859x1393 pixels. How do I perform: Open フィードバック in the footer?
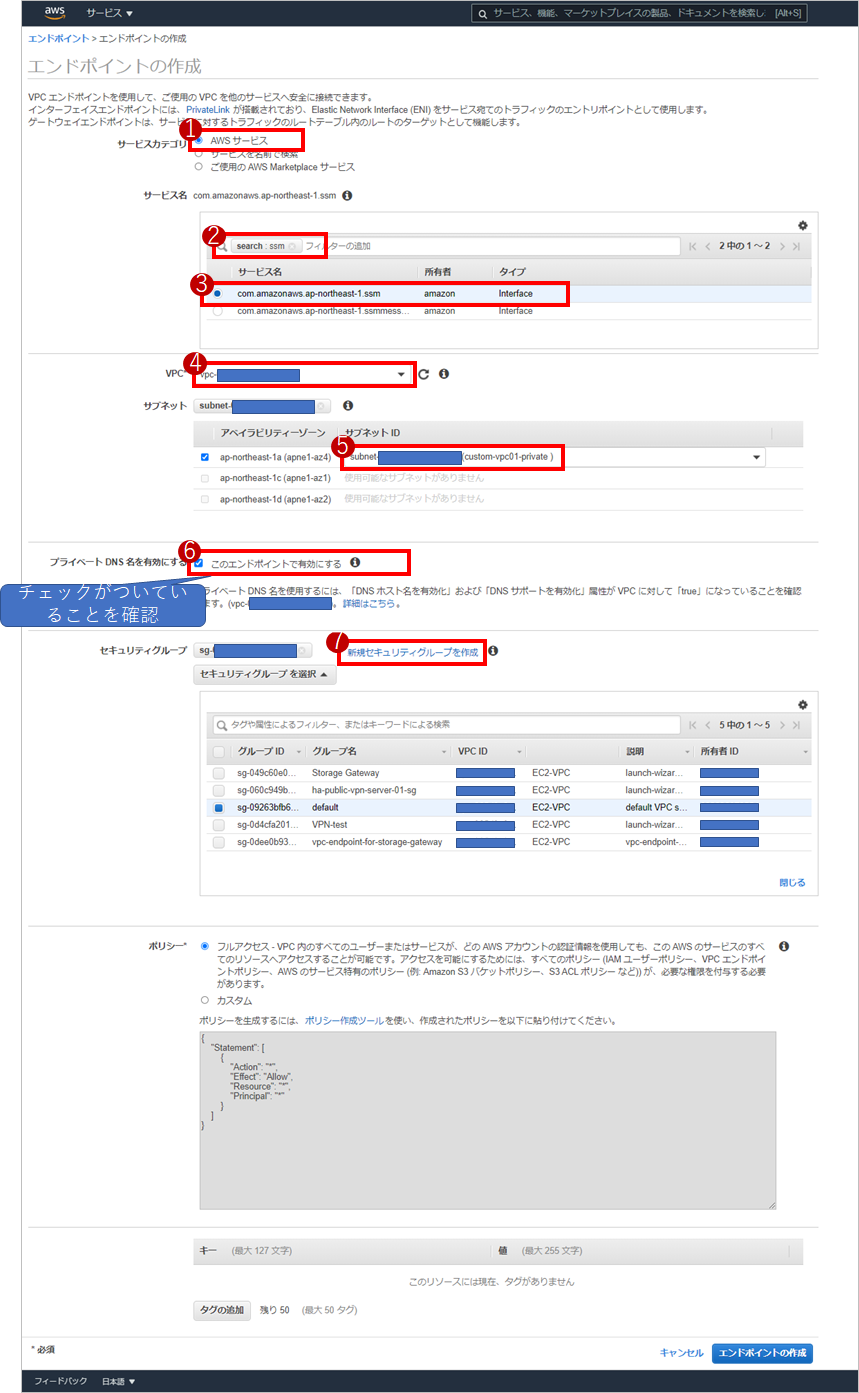(x=60, y=1381)
